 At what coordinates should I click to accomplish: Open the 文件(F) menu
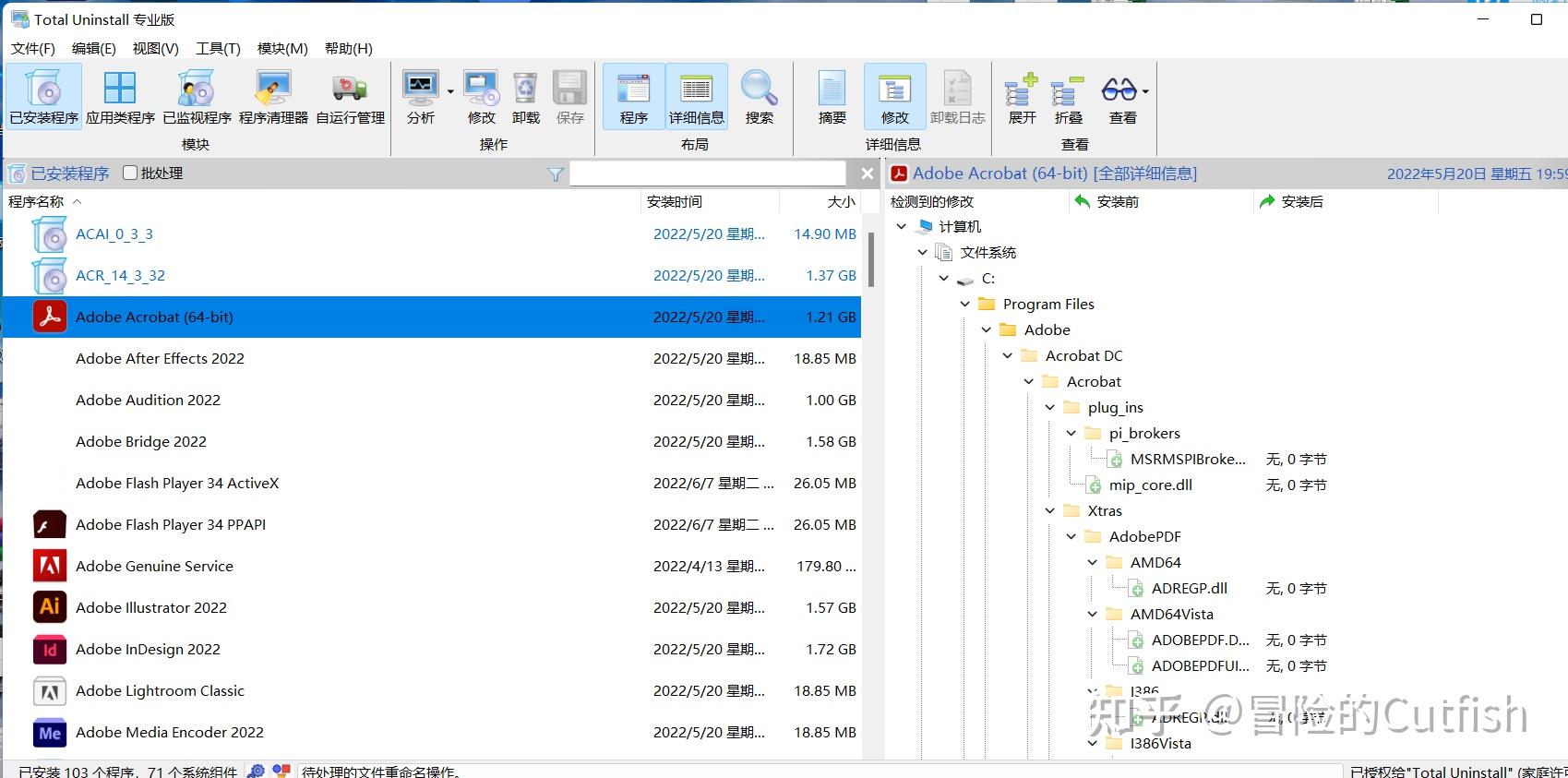click(x=33, y=48)
